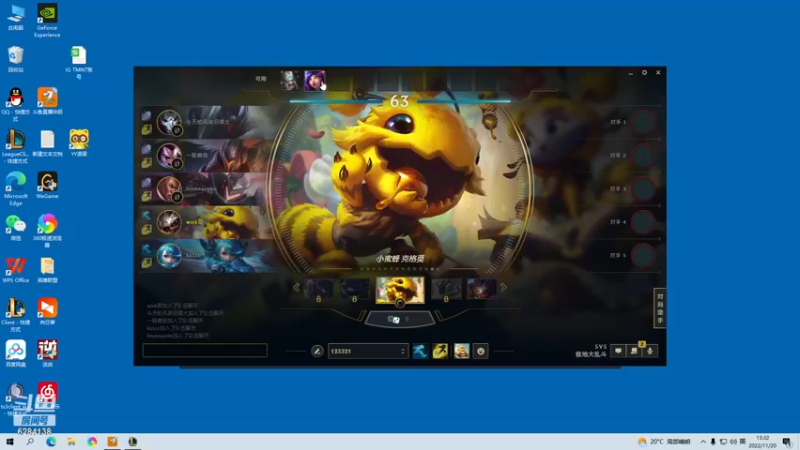
Task: Edit rune page with pencil icon
Action: 317,351
